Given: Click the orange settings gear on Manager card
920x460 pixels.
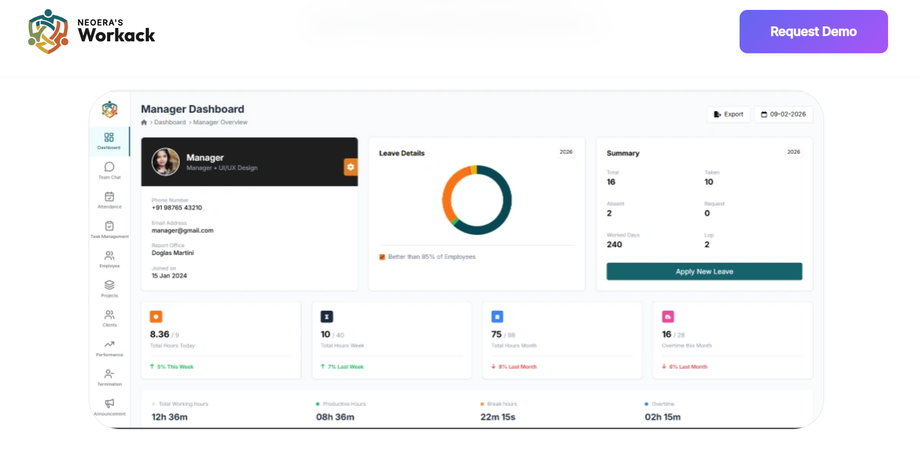Looking at the screenshot, I should (351, 167).
